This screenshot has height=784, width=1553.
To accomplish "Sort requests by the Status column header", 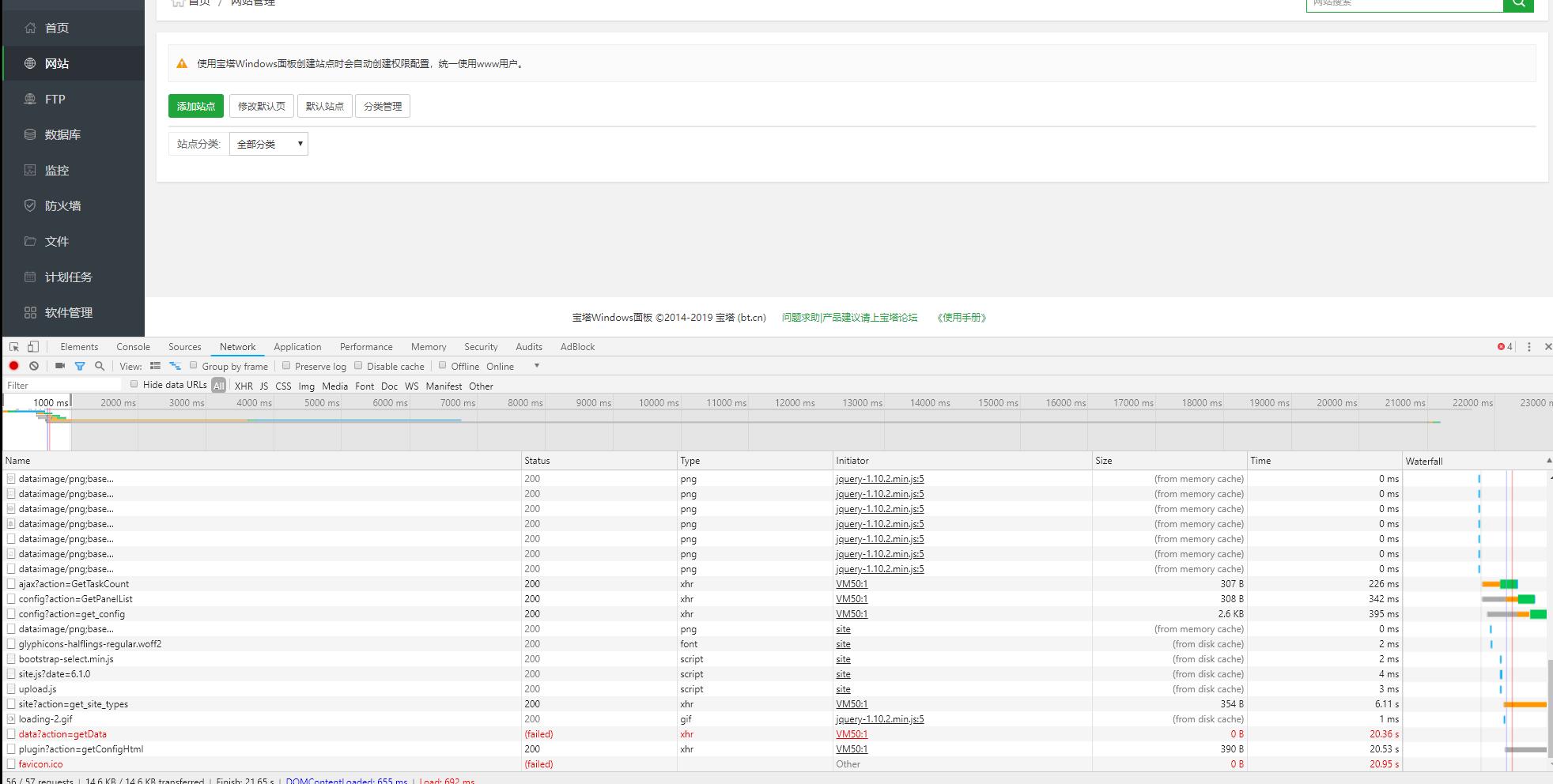I will [x=599, y=461].
